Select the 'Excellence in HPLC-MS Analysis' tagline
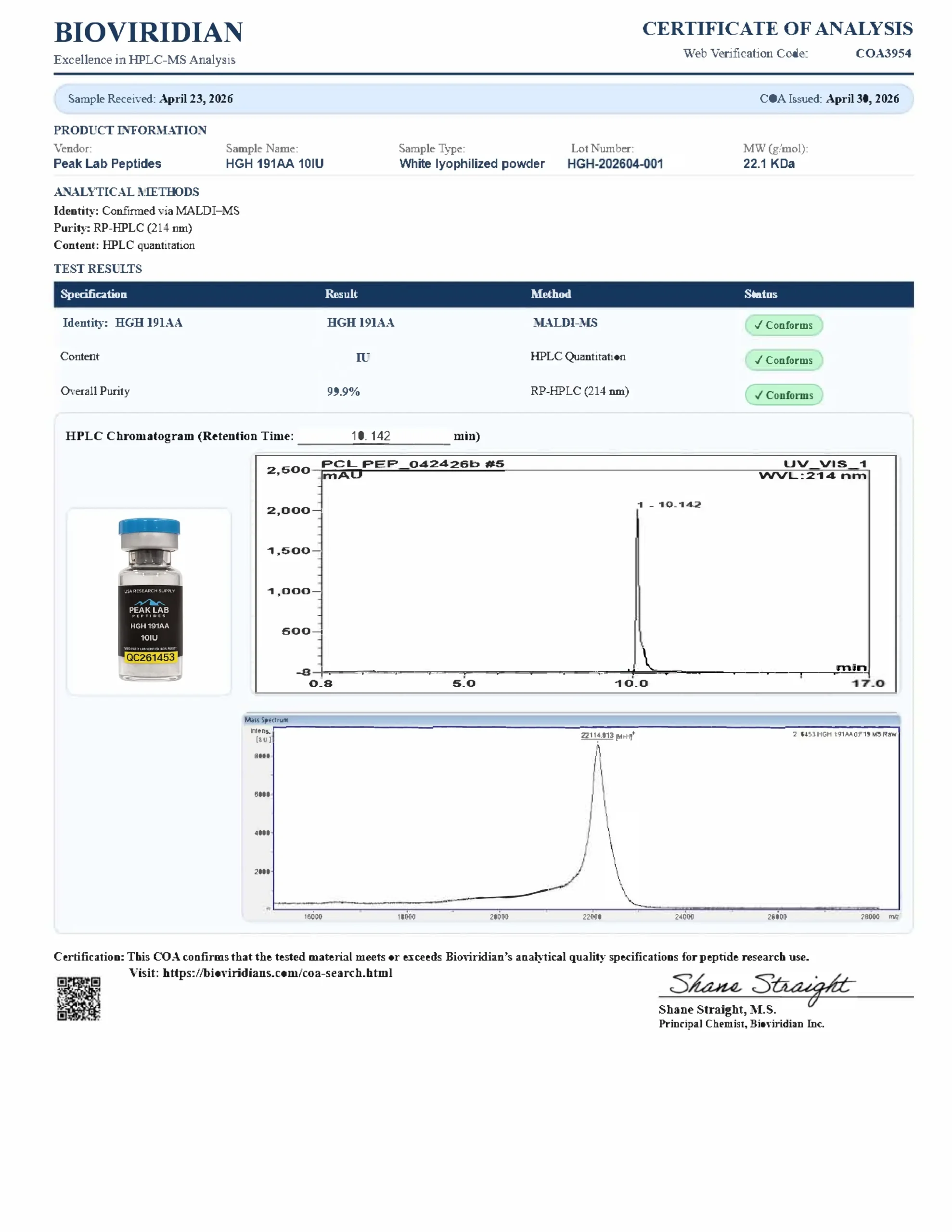The width and height of the screenshot is (952, 1232). (x=144, y=60)
